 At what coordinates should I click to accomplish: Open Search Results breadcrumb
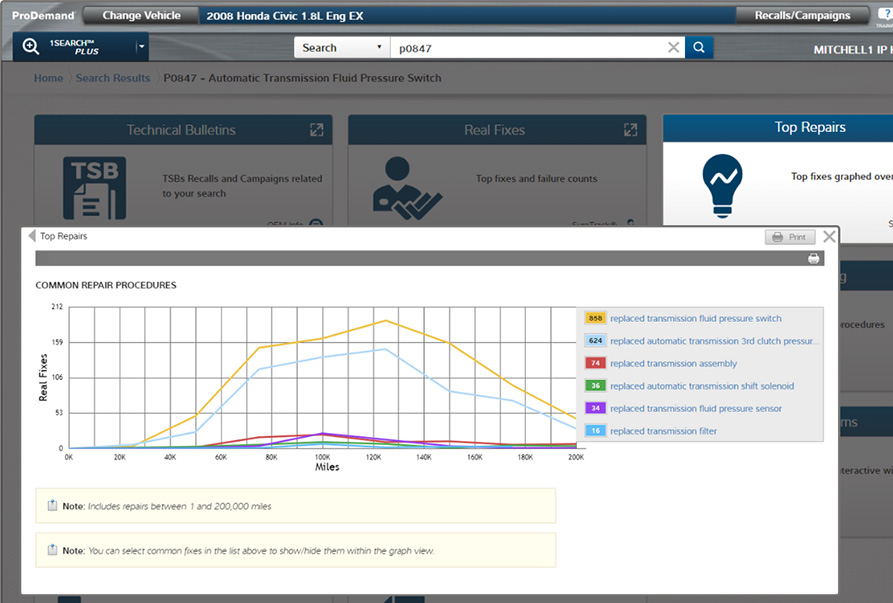[x=112, y=78]
